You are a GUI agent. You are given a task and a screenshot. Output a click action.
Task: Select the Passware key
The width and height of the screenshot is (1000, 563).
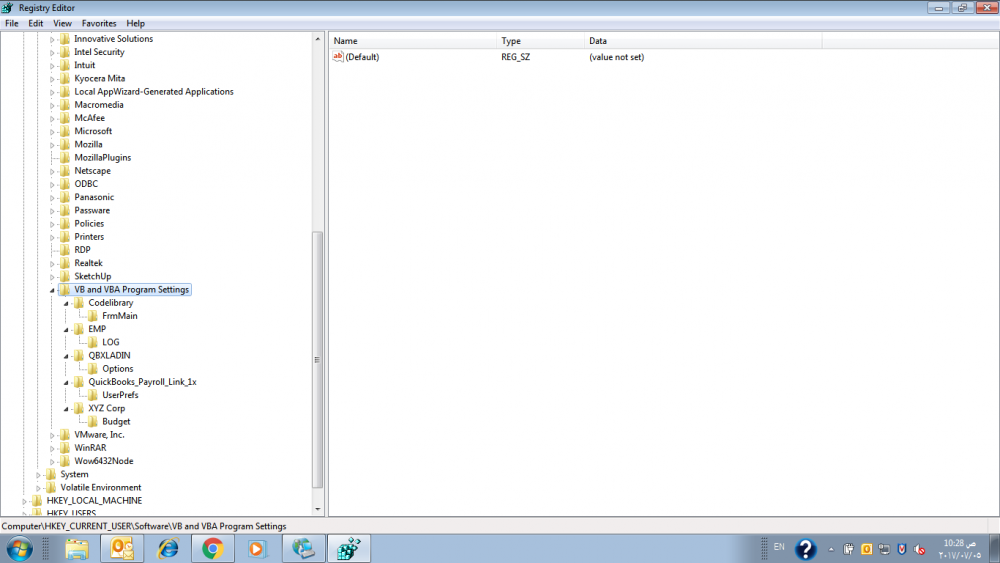click(92, 210)
